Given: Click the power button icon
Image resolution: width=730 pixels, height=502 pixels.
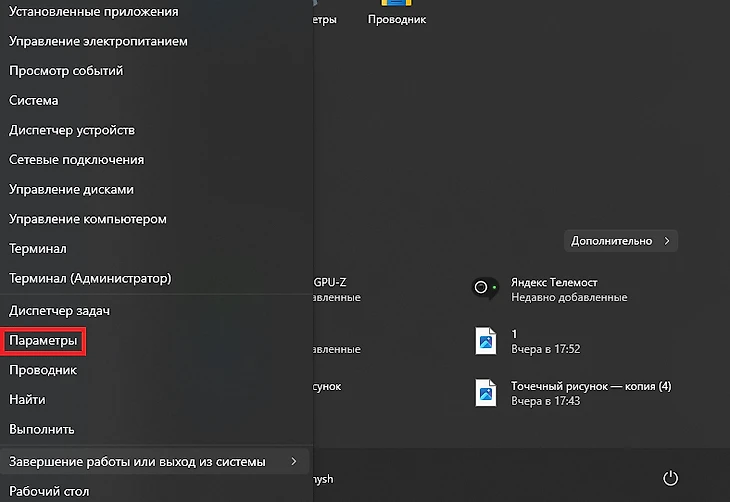Looking at the screenshot, I should coord(671,479).
